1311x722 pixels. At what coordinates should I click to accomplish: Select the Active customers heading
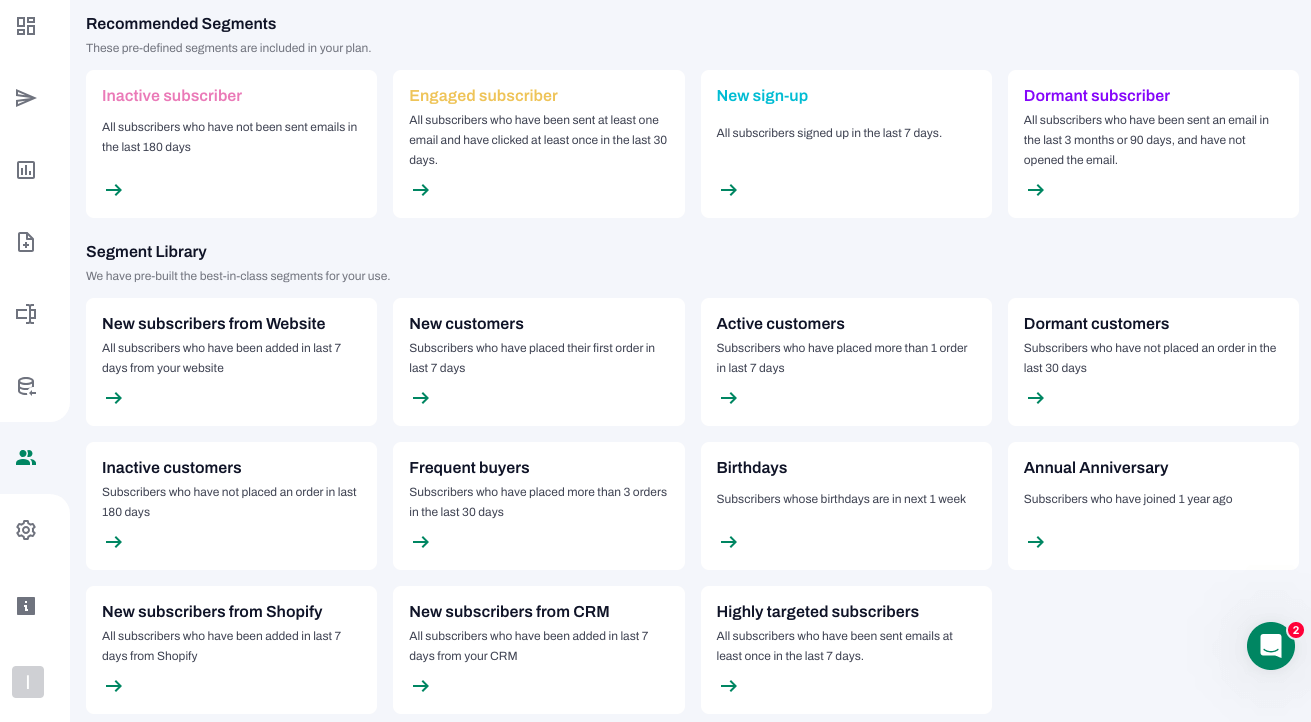(x=781, y=324)
